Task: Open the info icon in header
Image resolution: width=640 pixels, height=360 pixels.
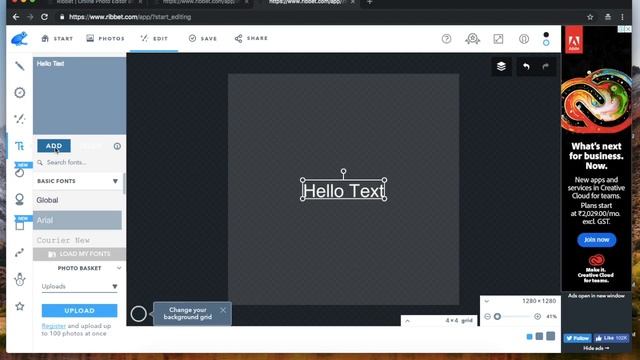Action: point(524,39)
